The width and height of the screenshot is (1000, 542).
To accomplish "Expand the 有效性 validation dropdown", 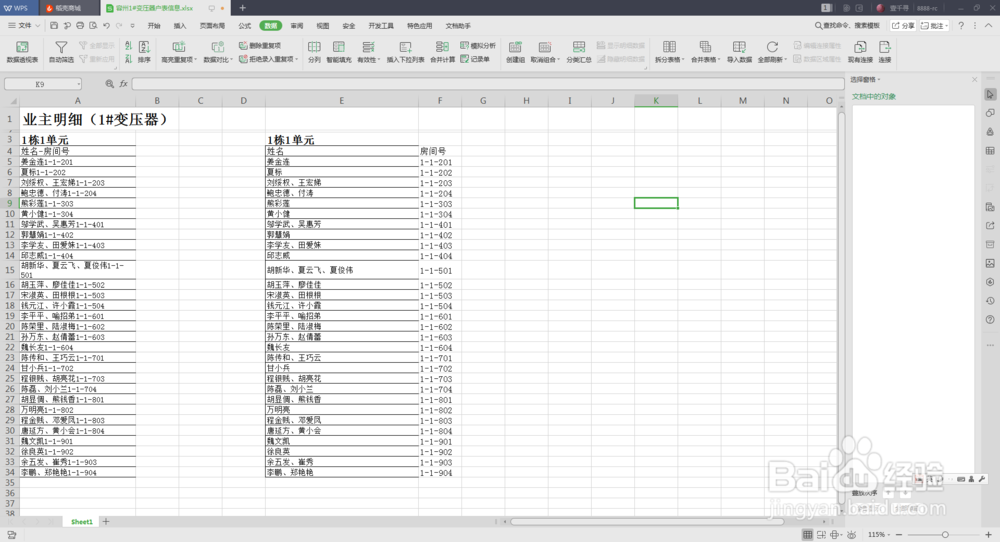I will coord(379,60).
